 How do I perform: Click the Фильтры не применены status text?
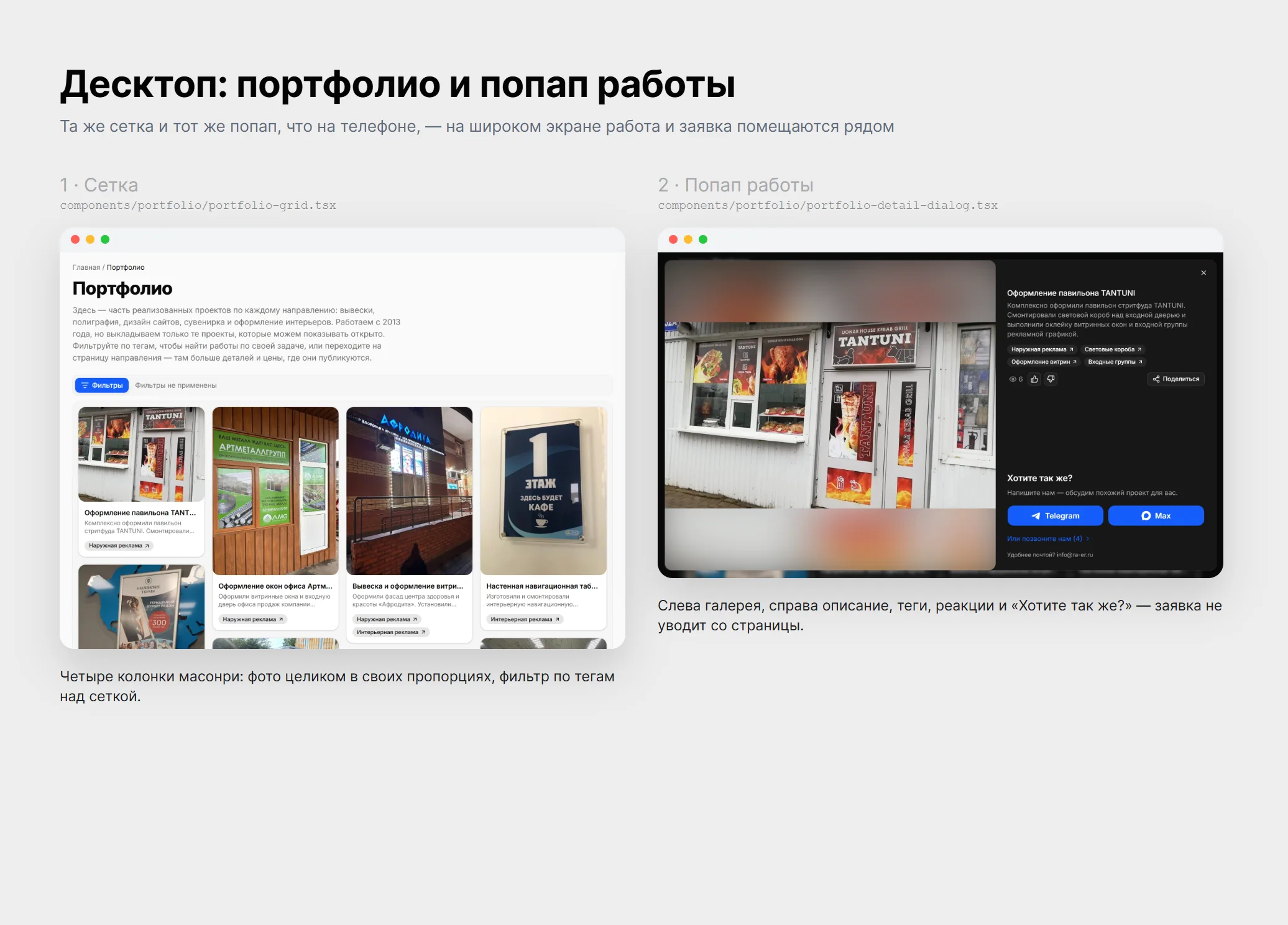176,385
